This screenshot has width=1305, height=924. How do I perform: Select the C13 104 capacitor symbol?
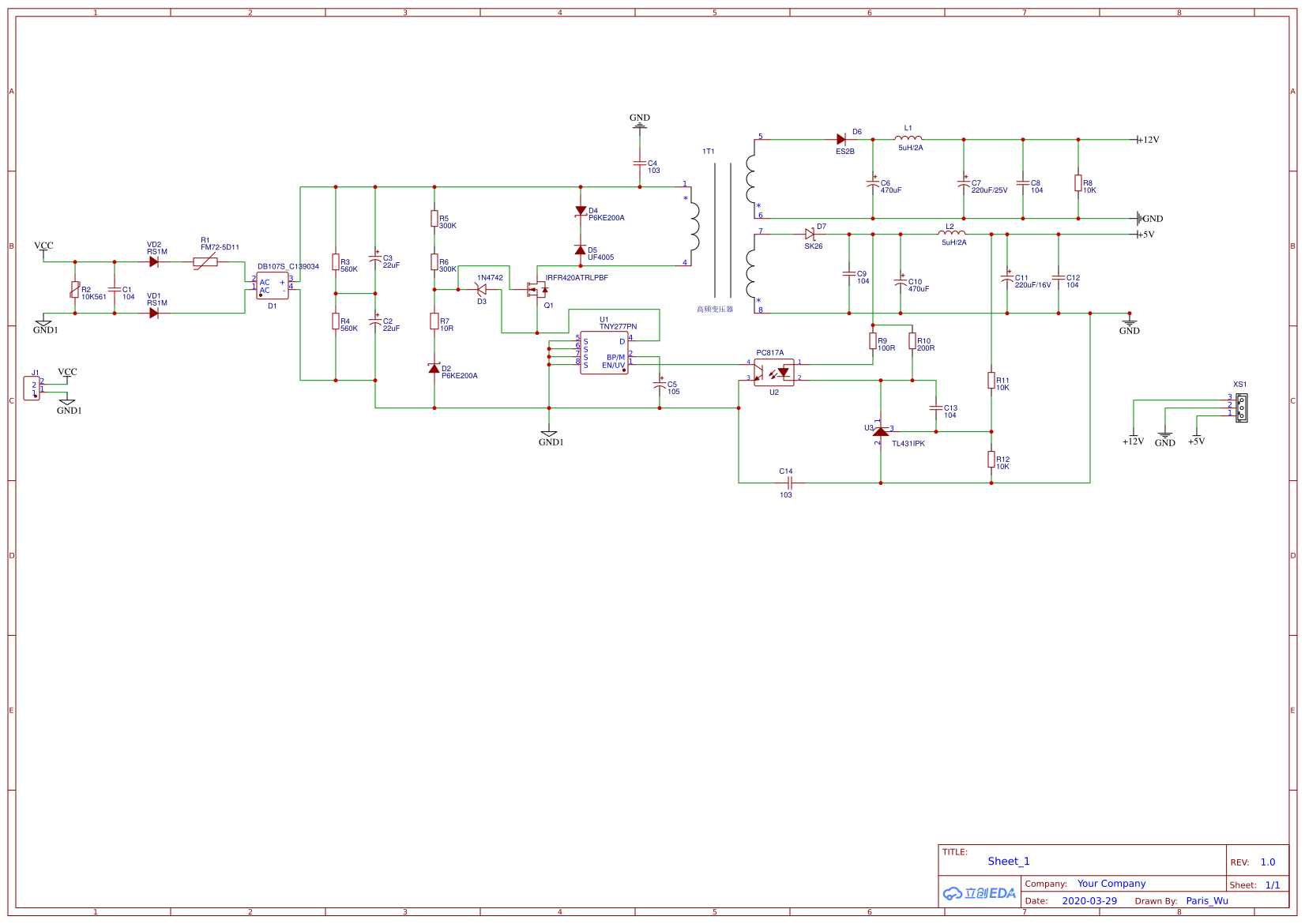click(x=936, y=408)
